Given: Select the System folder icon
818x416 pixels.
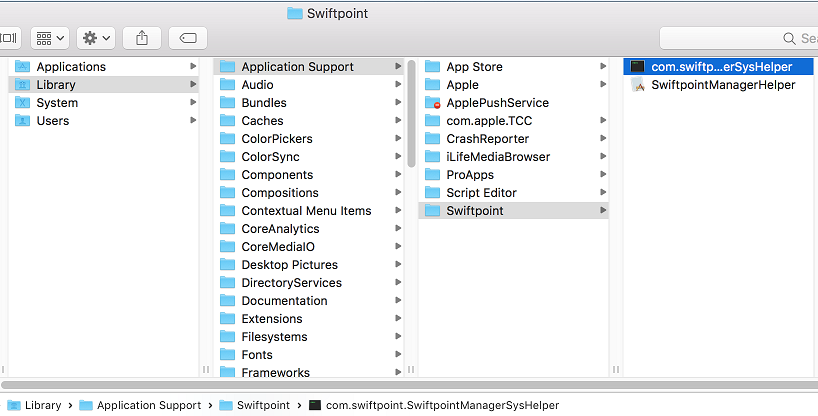Looking at the screenshot, I should pyautogui.click(x=22, y=102).
